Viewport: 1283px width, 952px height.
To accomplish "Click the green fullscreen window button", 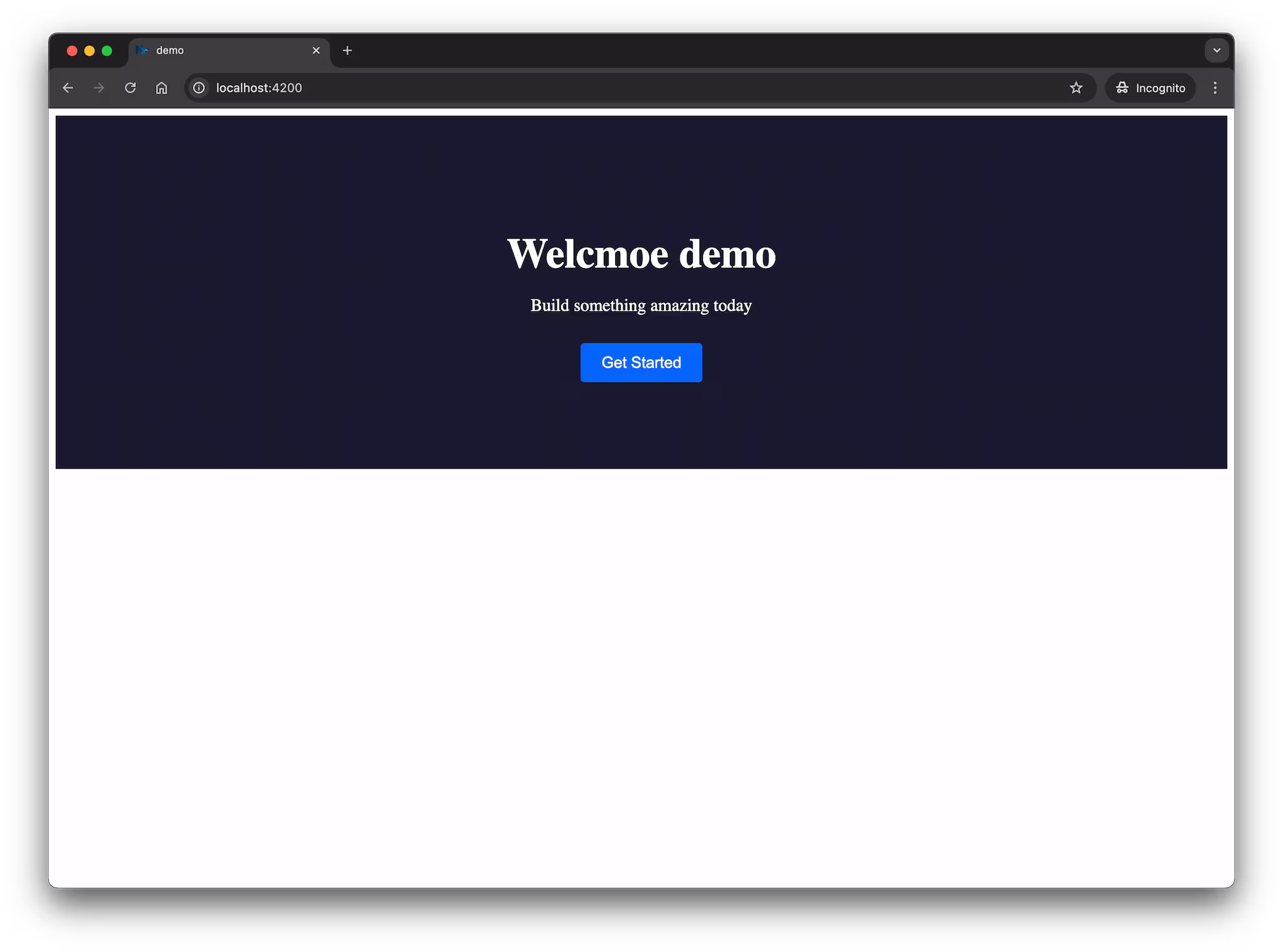I will 107,51.
